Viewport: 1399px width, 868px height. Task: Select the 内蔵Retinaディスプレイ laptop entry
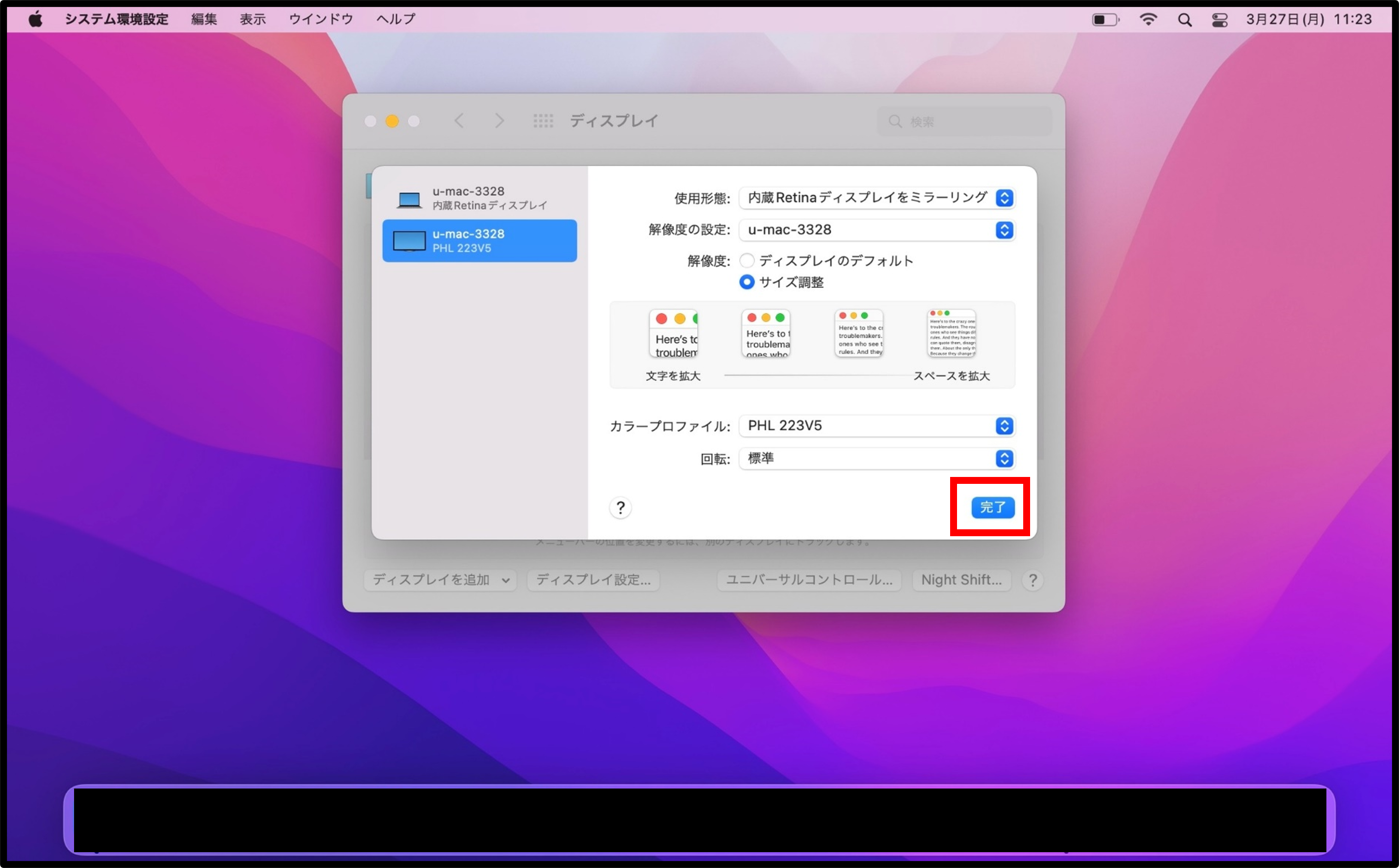click(480, 198)
